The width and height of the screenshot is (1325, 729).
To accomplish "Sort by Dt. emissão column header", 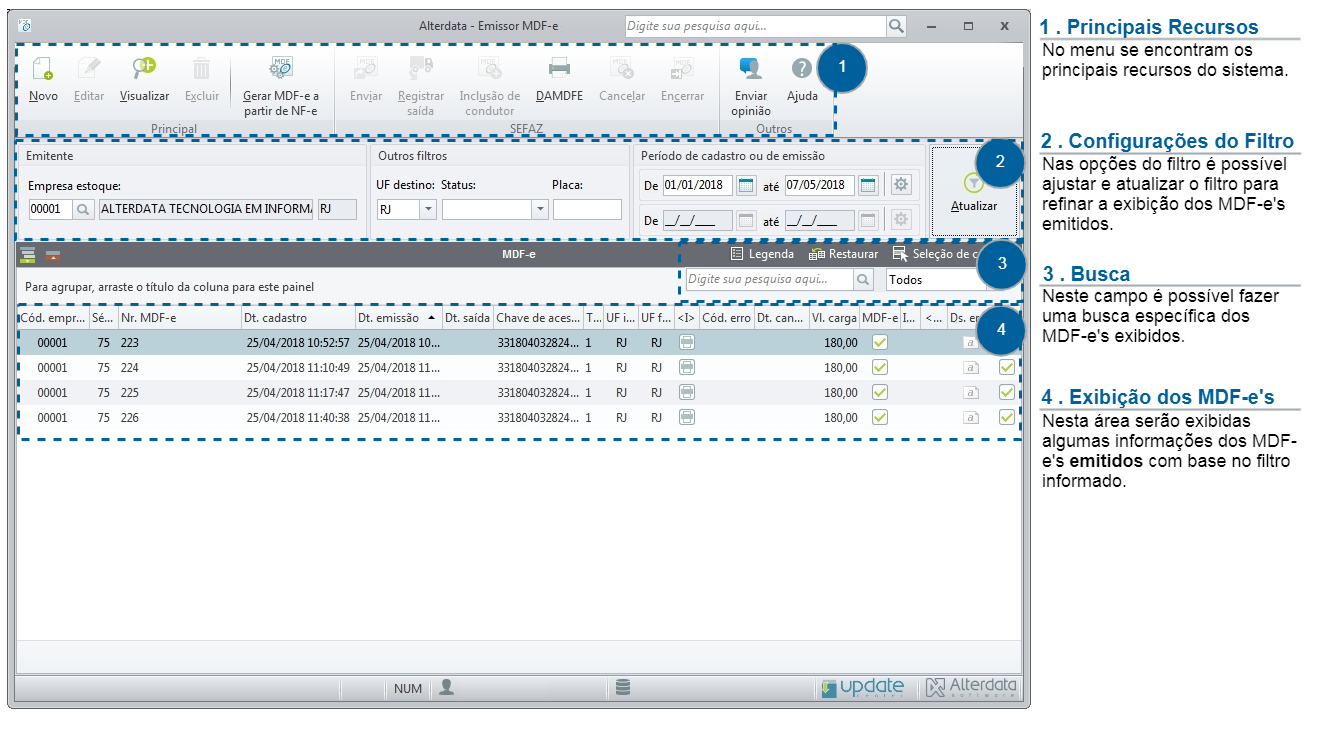I will click(399, 317).
